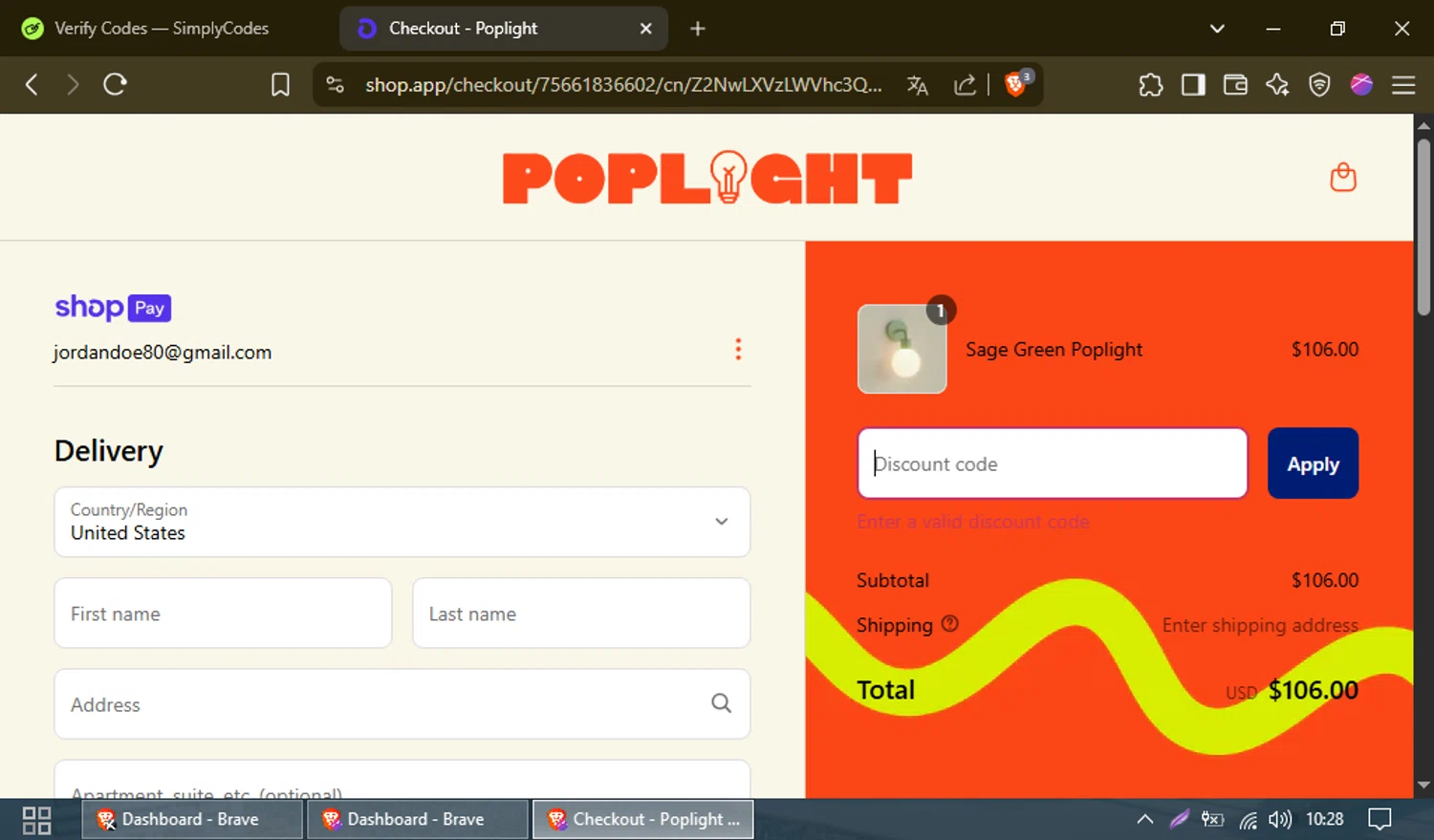This screenshot has width=1434, height=840.
Task: Focus the Last name field
Action: pos(581,614)
